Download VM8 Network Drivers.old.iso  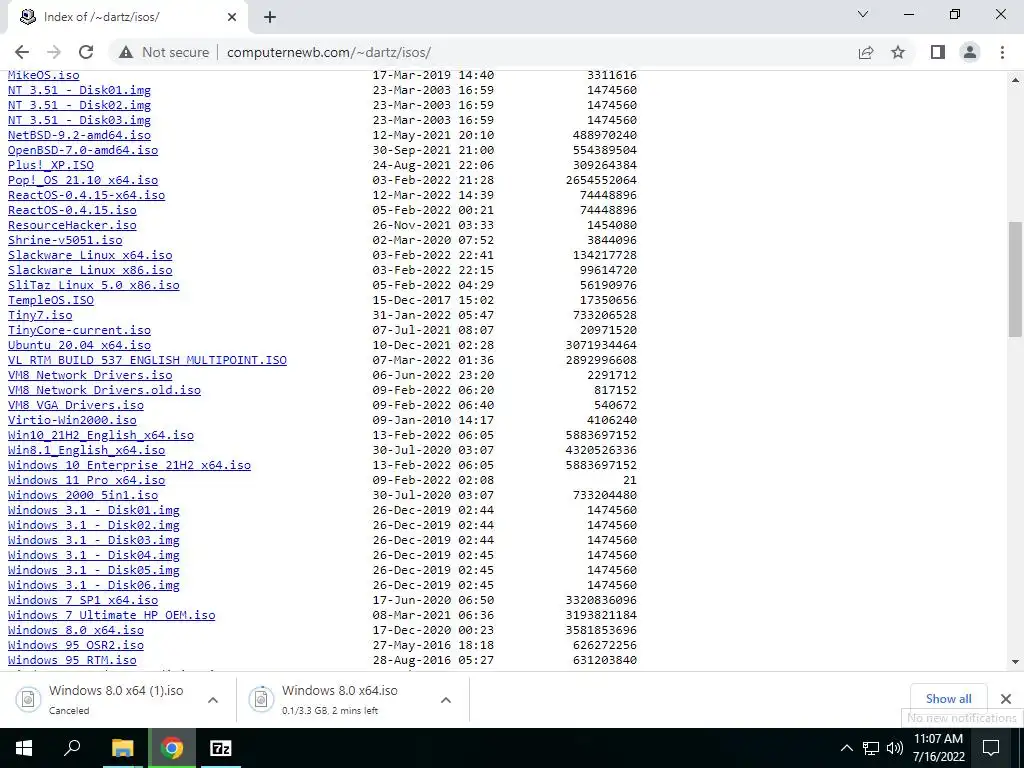pyautogui.click(x=104, y=391)
